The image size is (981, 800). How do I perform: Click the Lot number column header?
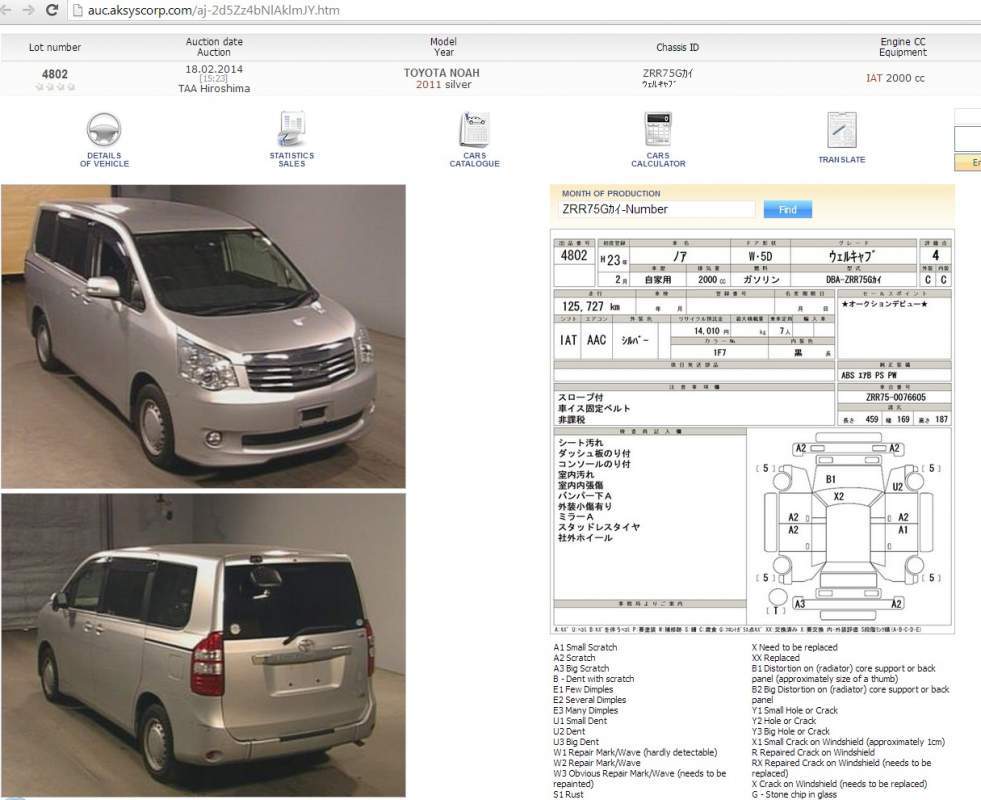[54, 47]
